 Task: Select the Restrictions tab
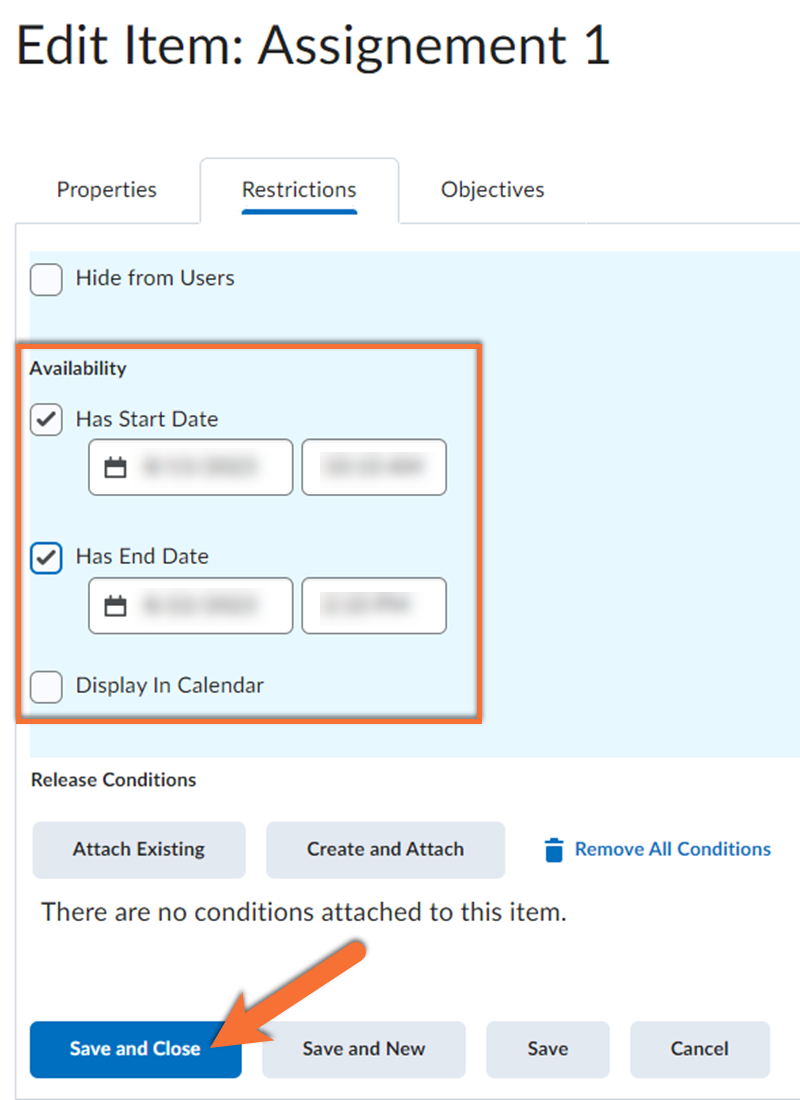pos(299,190)
